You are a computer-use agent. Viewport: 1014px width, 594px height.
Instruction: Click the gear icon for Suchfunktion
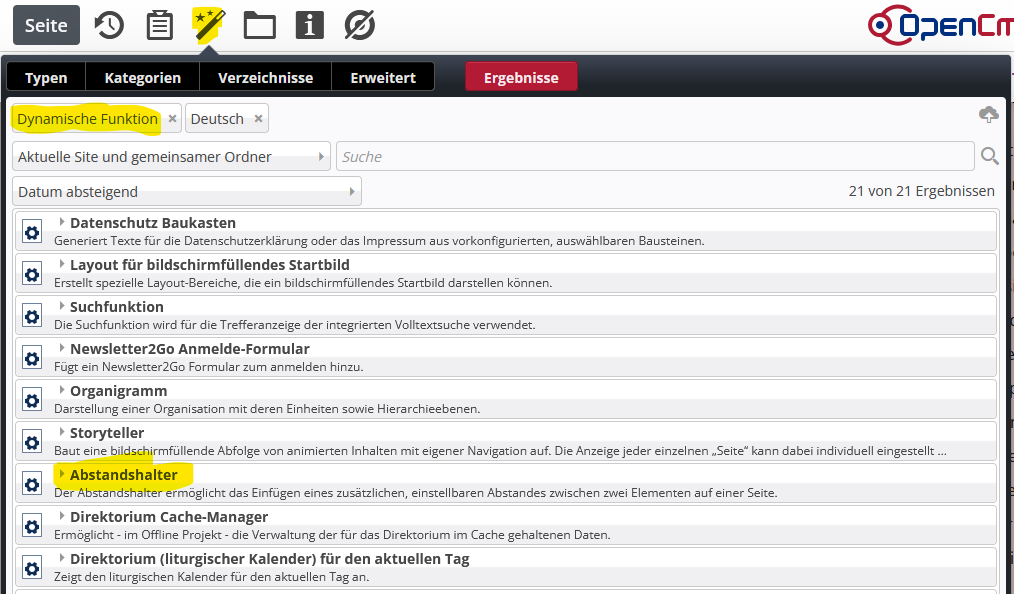click(x=32, y=316)
